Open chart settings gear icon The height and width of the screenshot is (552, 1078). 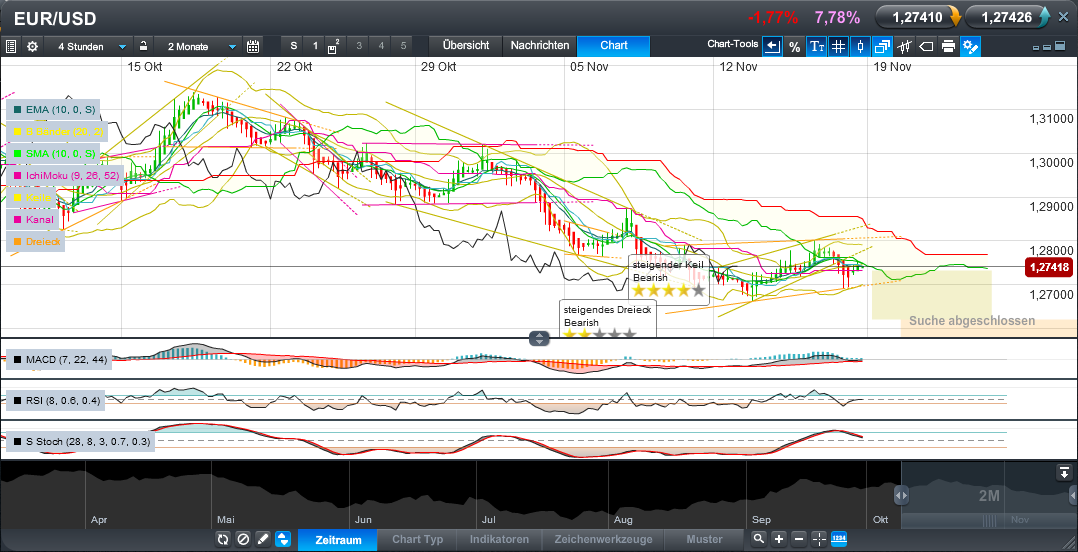tap(32, 47)
